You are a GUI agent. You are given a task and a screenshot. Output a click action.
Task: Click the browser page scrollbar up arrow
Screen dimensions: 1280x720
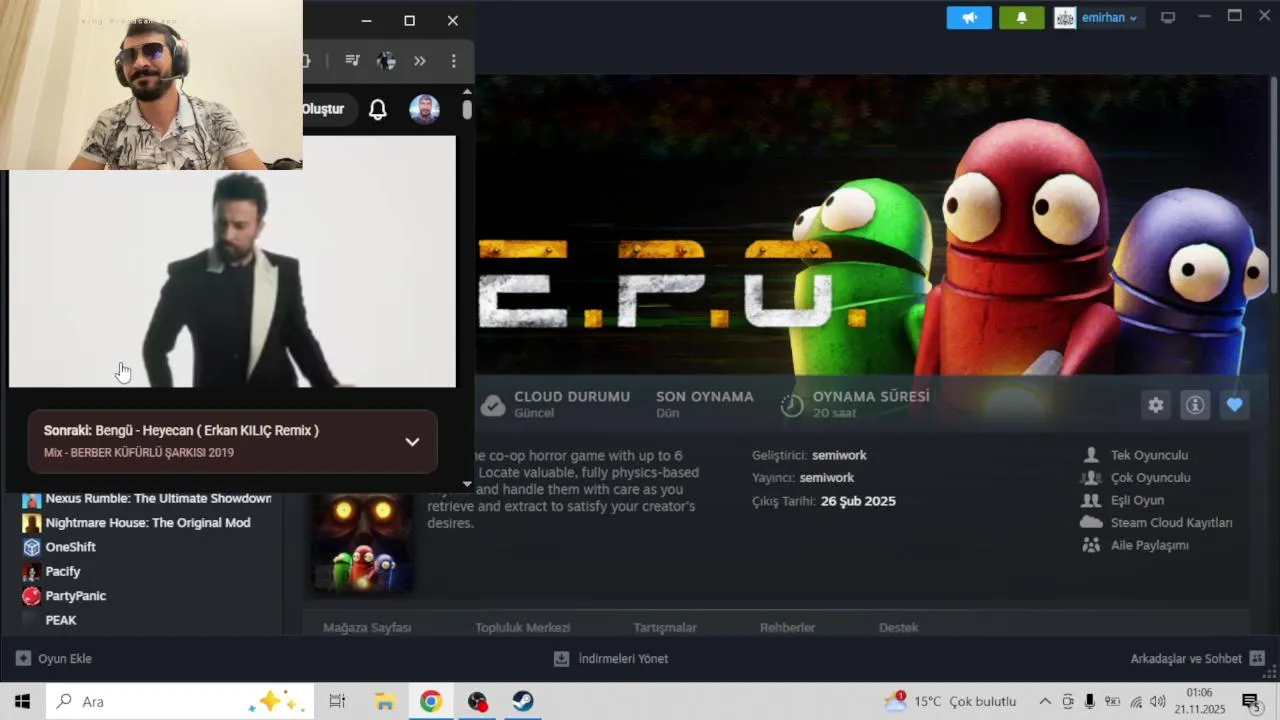click(x=466, y=91)
